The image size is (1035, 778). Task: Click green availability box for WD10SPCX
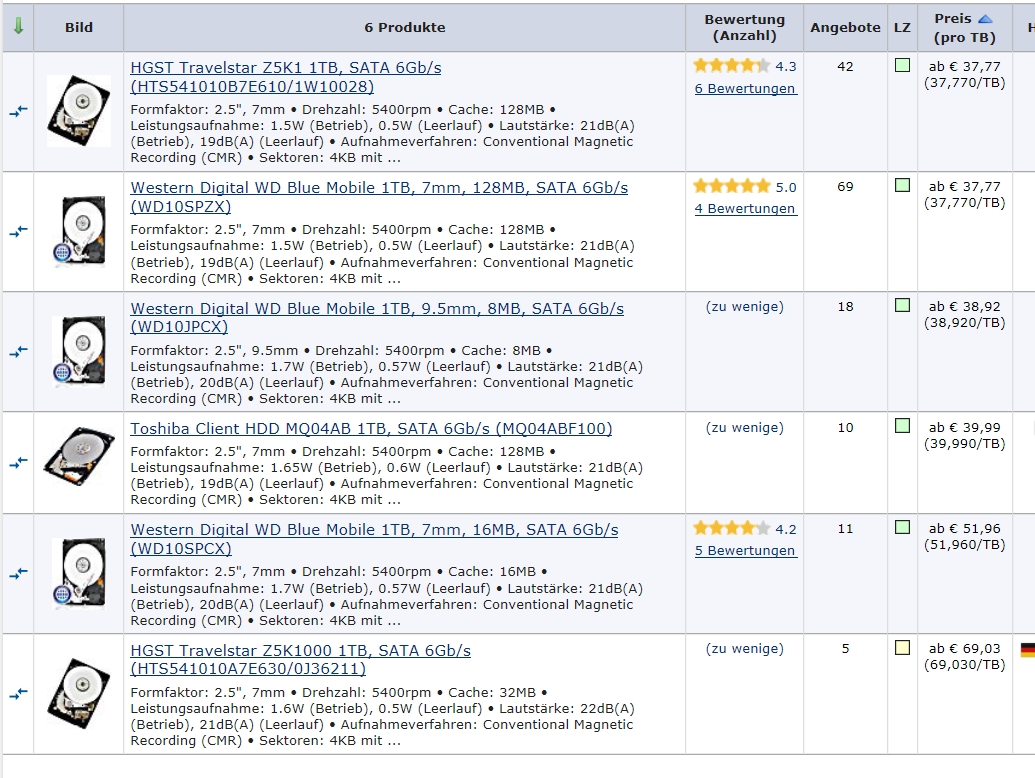coord(902,527)
